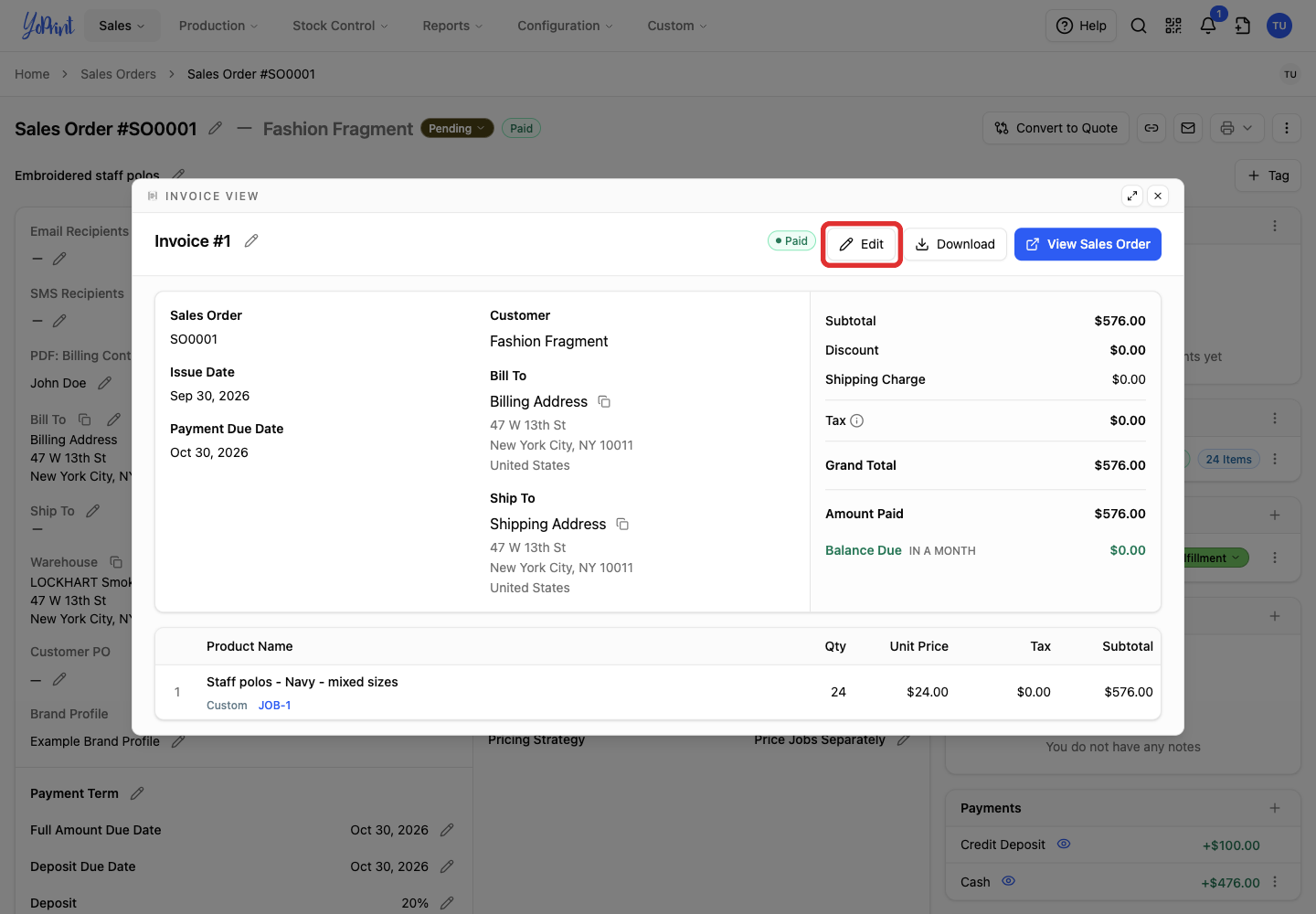Viewport: 1316px width, 914px height.
Task: Copy the Billing Address in invoice
Action: pyautogui.click(x=604, y=401)
